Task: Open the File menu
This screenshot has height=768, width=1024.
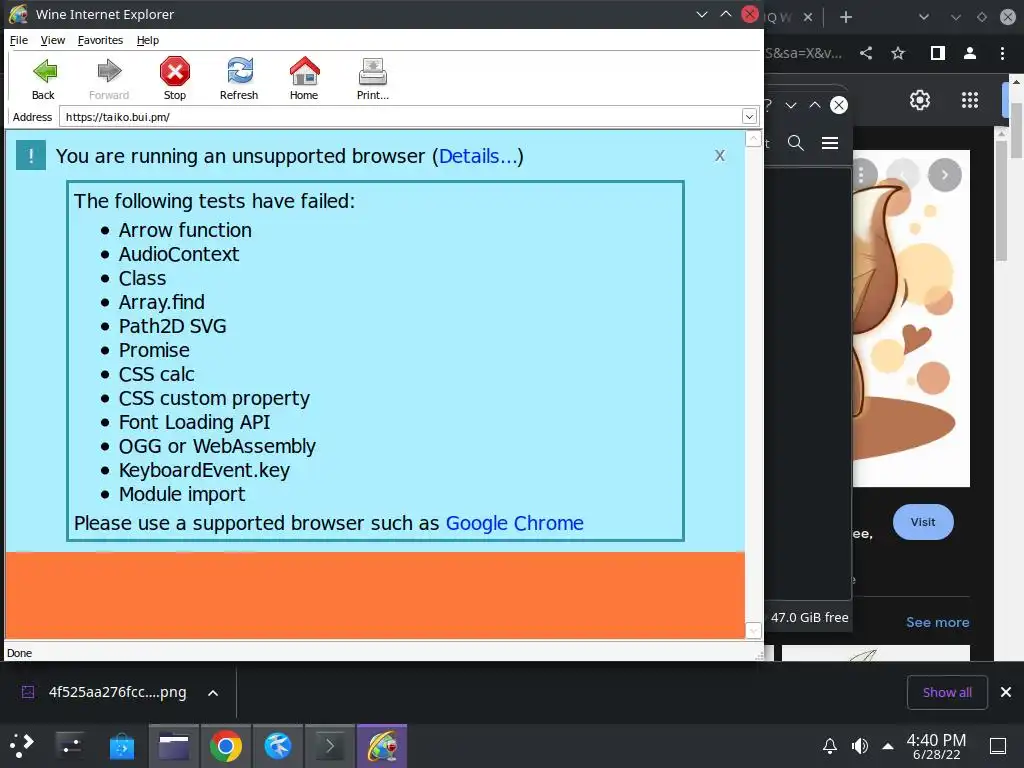Action: pos(19,40)
